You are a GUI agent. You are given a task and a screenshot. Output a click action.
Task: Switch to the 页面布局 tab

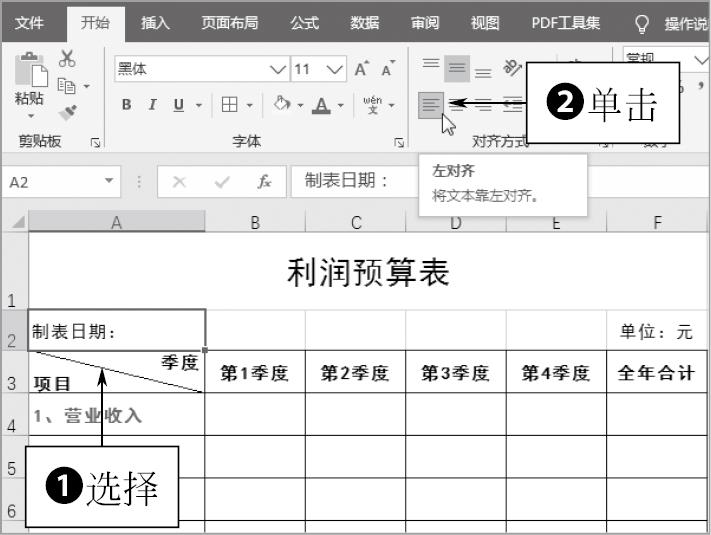[x=230, y=23]
